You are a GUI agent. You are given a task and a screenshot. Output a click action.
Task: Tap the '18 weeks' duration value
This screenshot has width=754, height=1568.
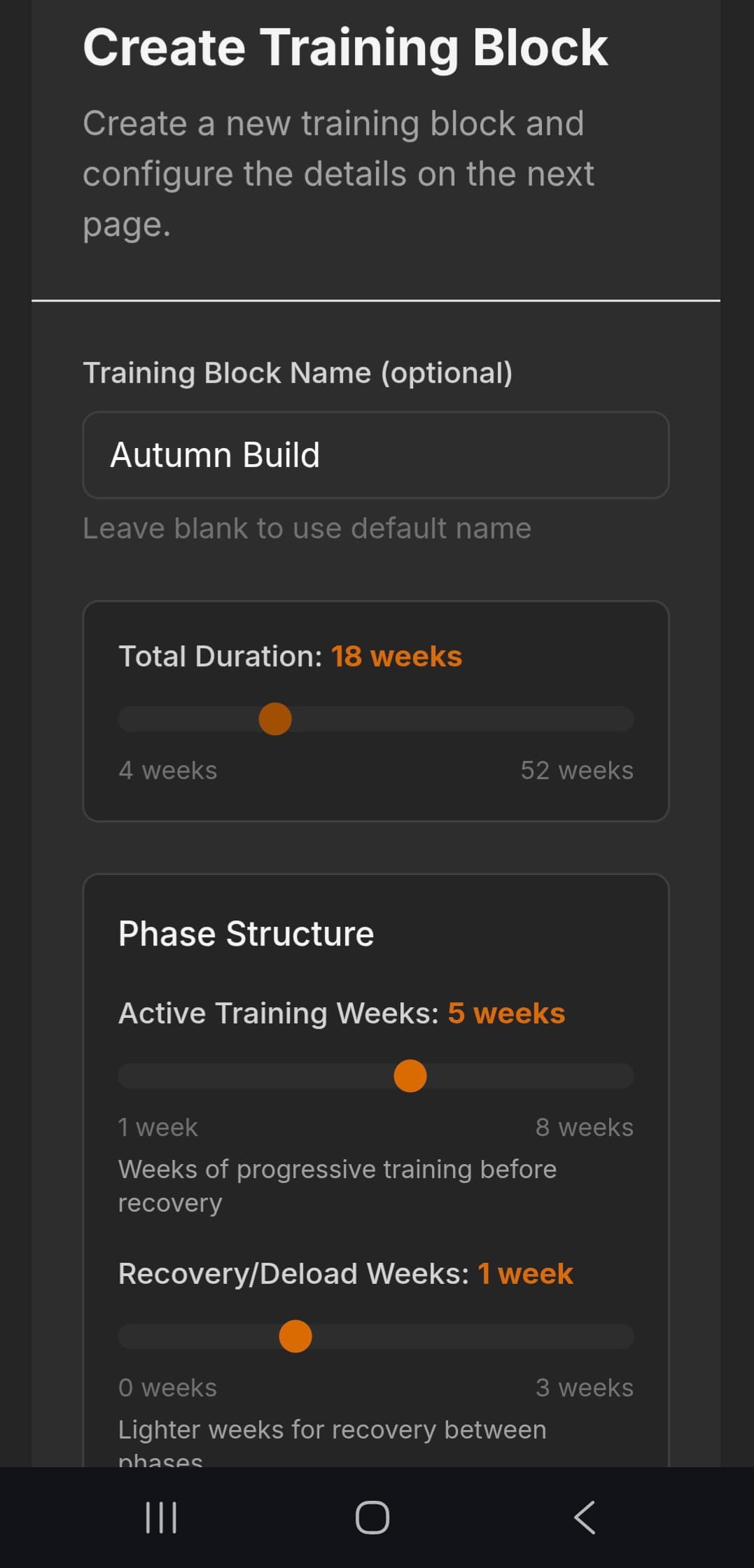point(396,656)
